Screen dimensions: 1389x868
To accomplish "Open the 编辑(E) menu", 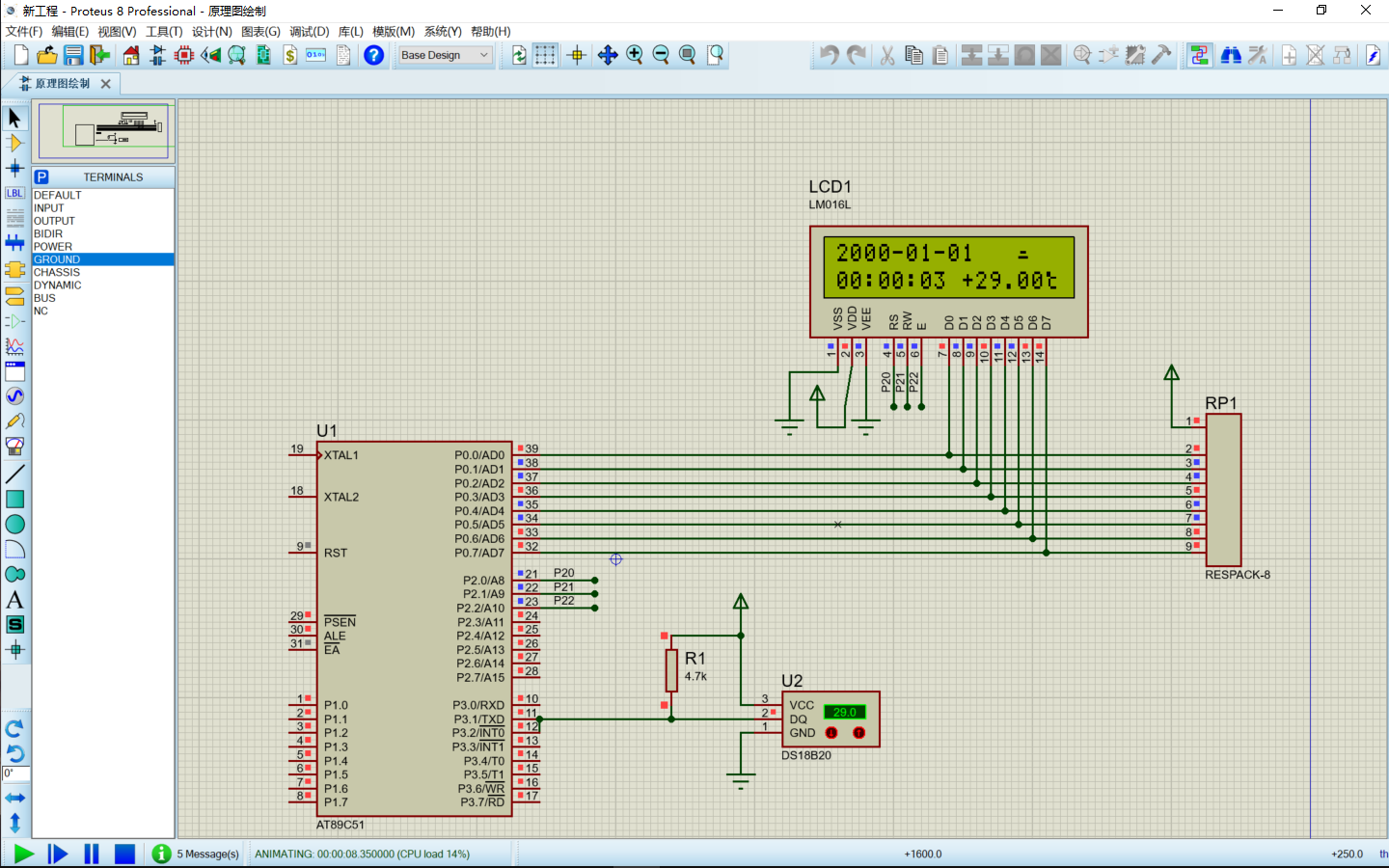I will click(x=69, y=32).
